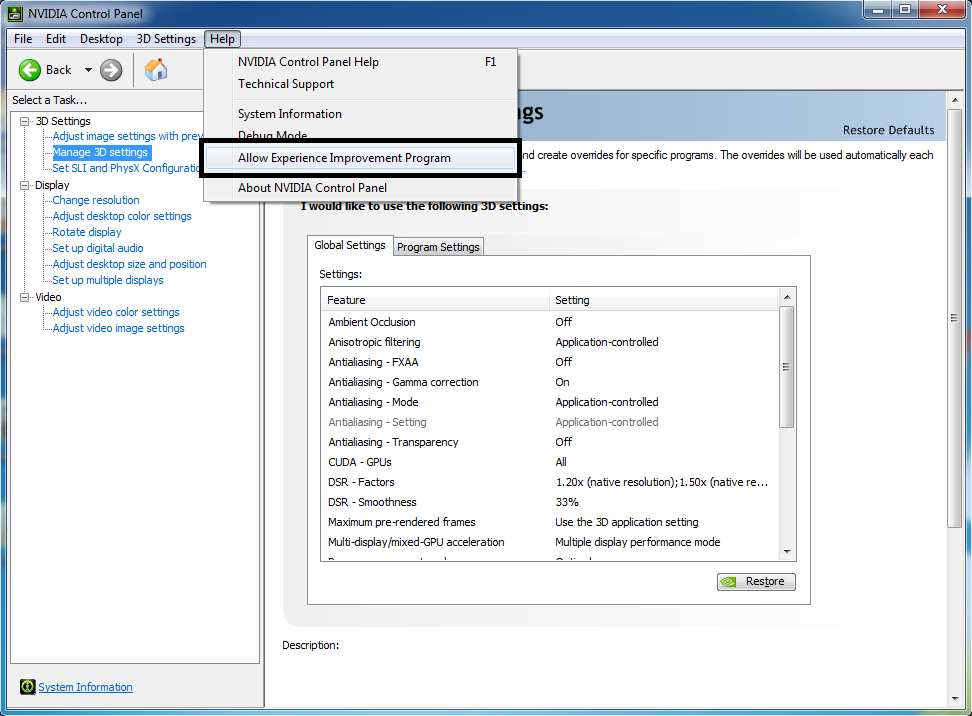This screenshot has width=972, height=716.
Task: Open About NVIDIA Control Panel
Action: tap(361, 188)
